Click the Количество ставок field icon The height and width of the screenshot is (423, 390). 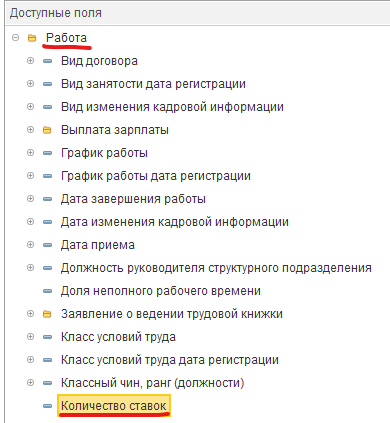48,406
